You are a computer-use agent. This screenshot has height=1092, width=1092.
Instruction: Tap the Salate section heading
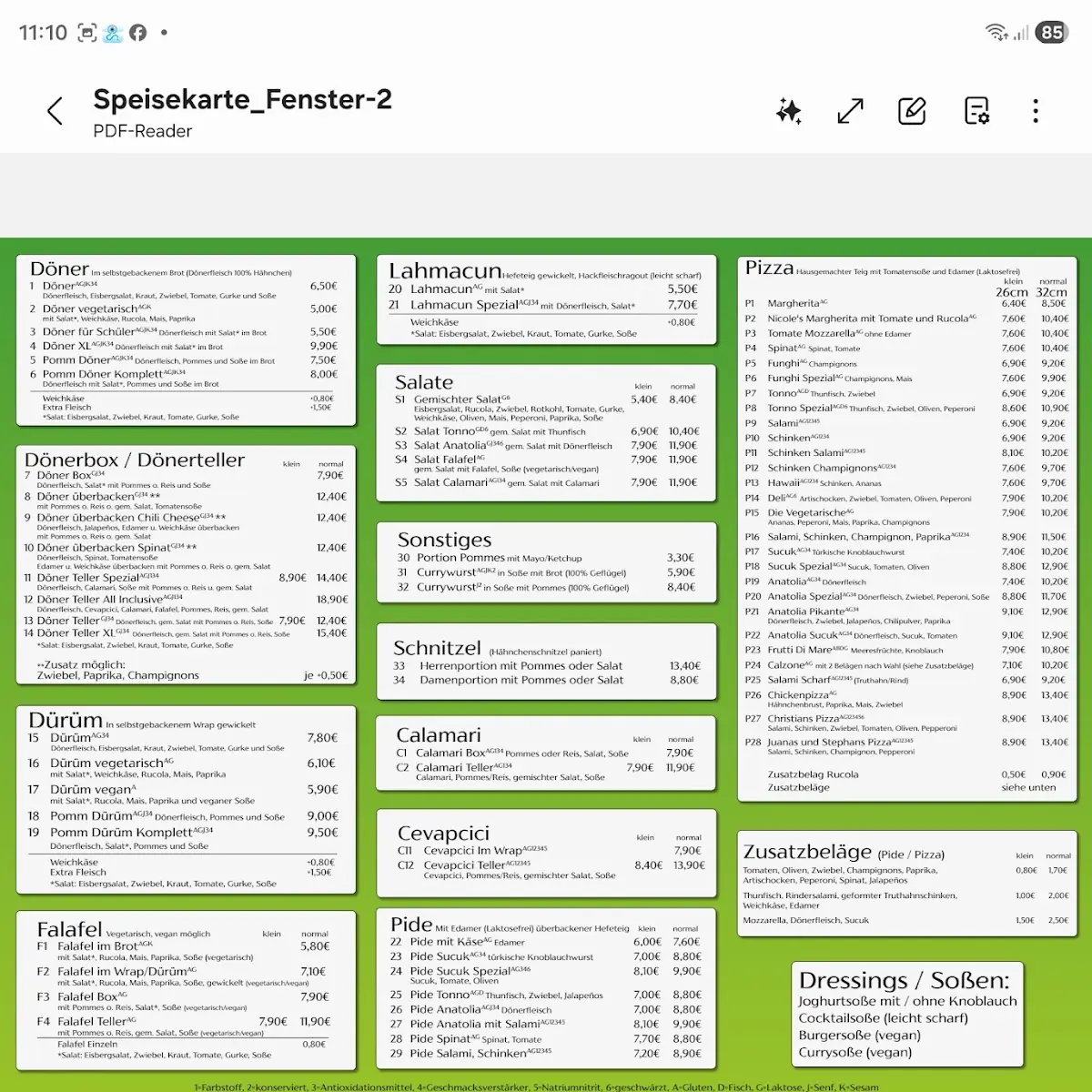pyautogui.click(x=423, y=382)
